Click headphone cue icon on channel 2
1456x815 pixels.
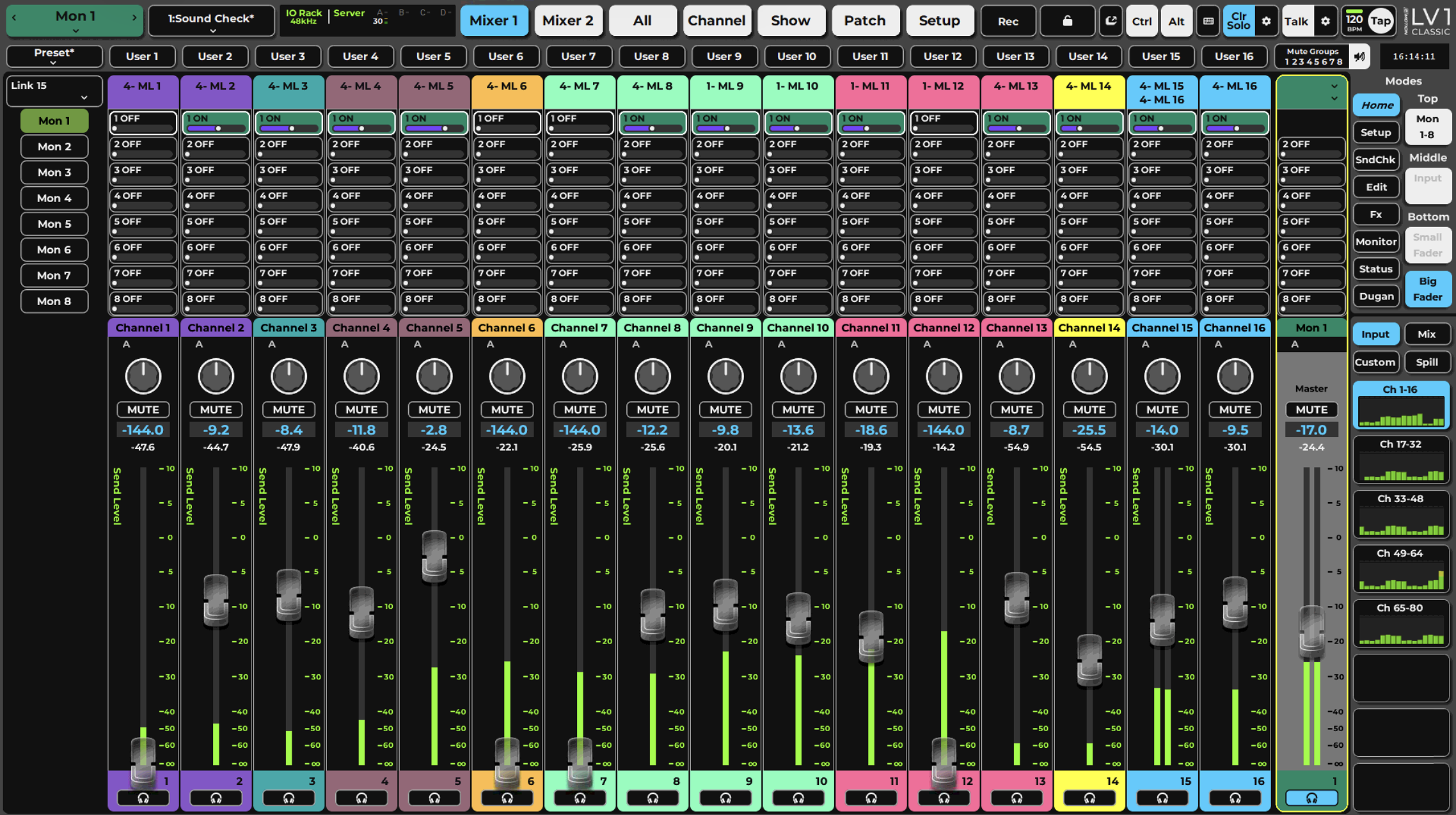pos(216,798)
